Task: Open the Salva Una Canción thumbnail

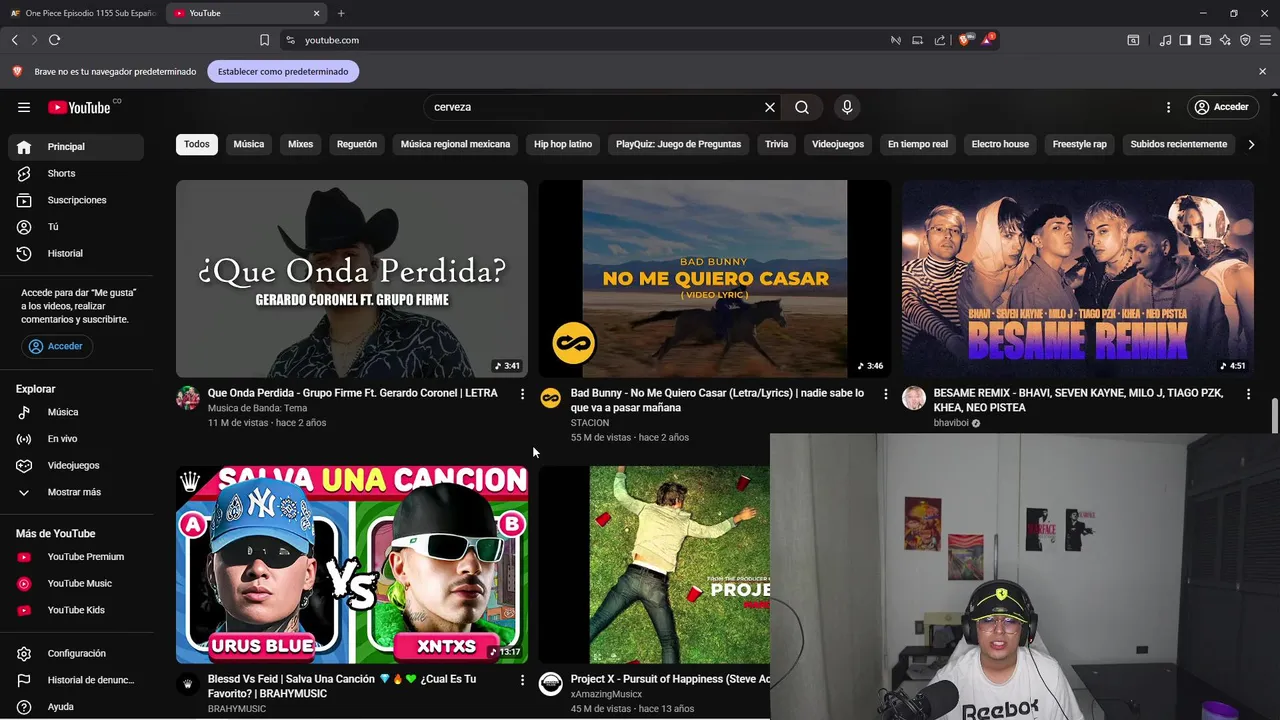Action: click(x=352, y=565)
